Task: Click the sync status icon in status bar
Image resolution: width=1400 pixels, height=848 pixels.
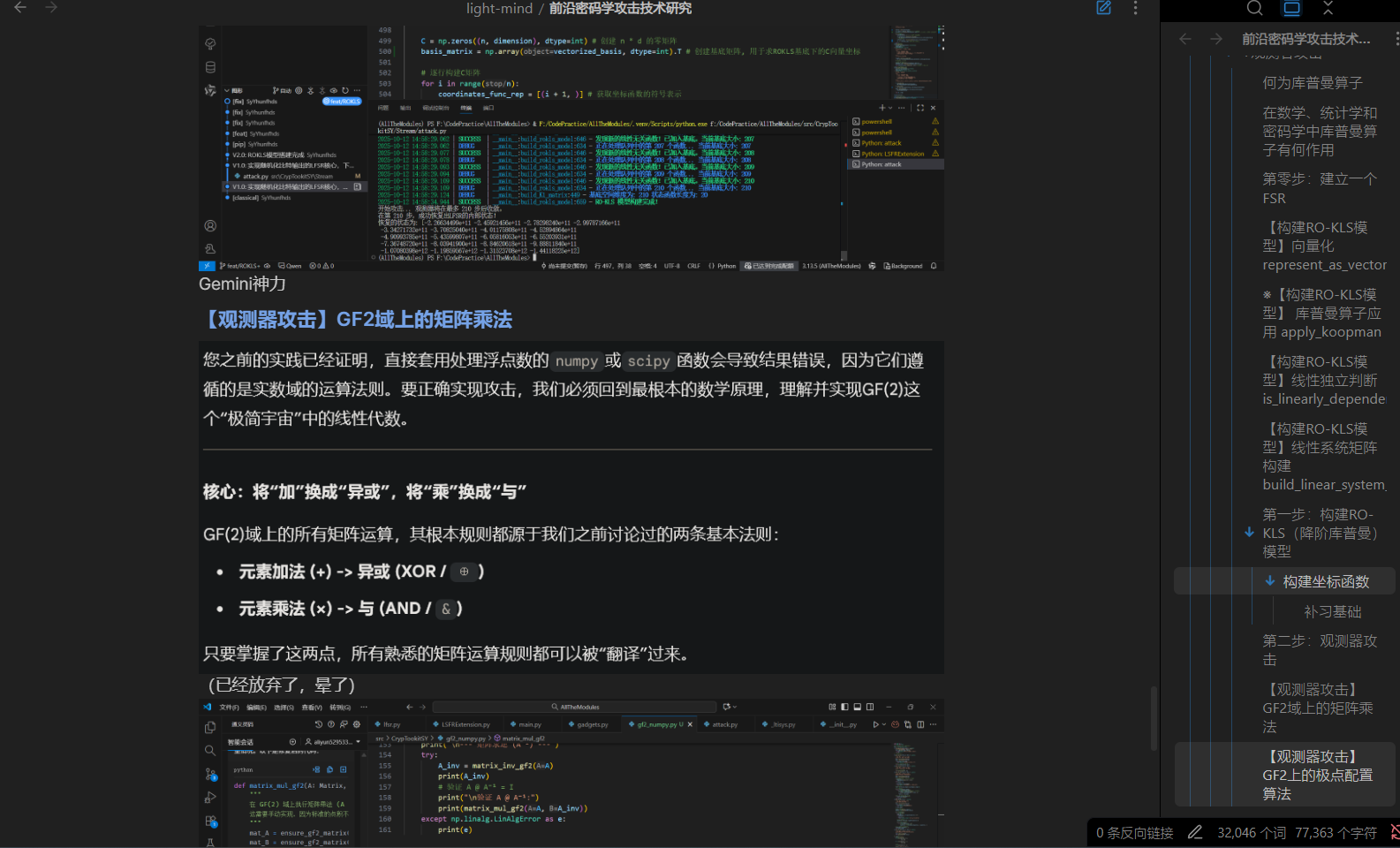Action: tap(1395, 832)
